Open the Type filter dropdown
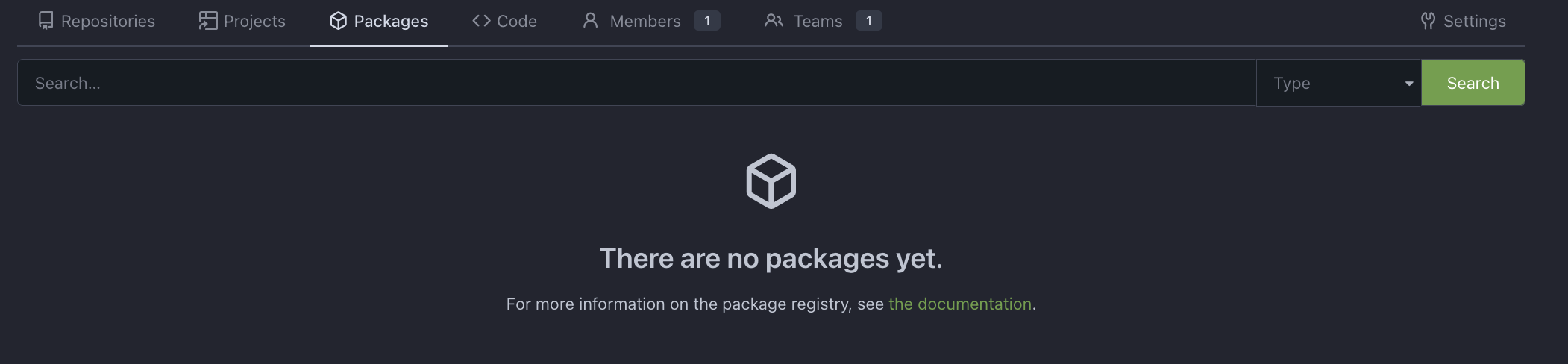Image resolution: width=1568 pixels, height=364 pixels. pos(1339,83)
